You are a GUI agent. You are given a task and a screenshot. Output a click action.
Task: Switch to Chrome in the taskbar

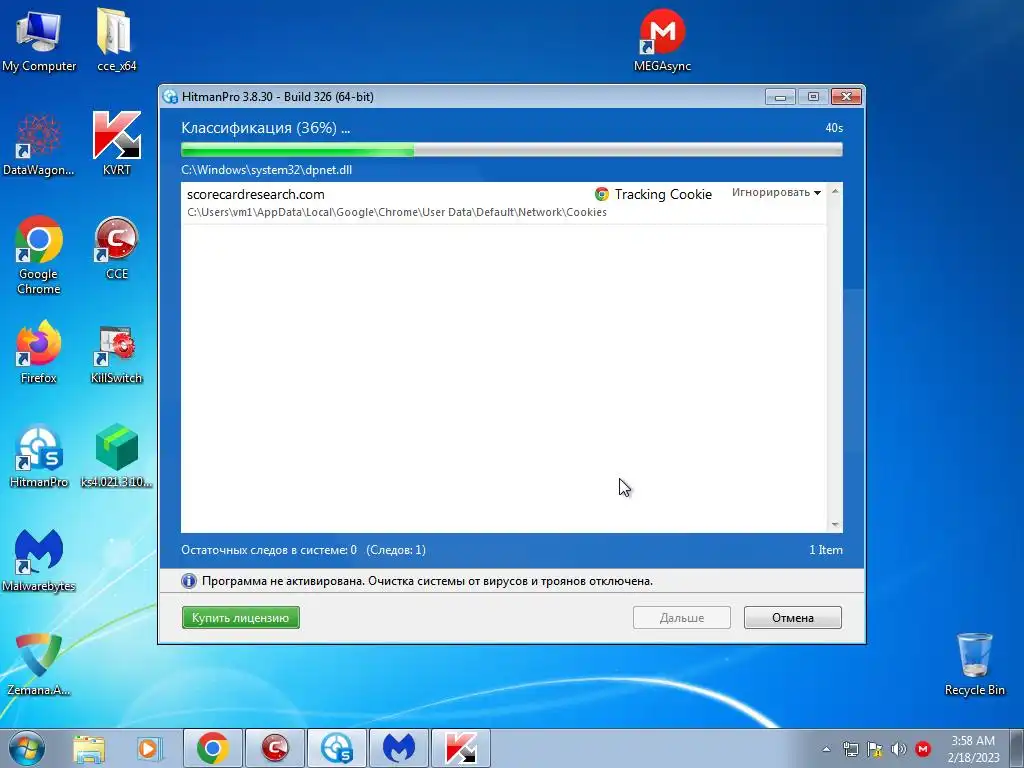(x=213, y=748)
